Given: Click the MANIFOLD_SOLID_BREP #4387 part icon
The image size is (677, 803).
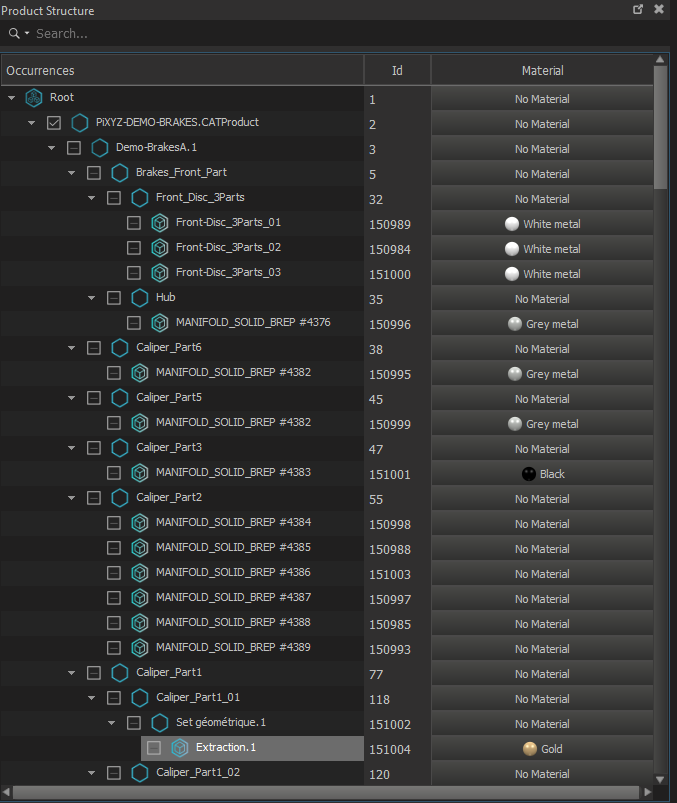Looking at the screenshot, I should (x=139, y=598).
